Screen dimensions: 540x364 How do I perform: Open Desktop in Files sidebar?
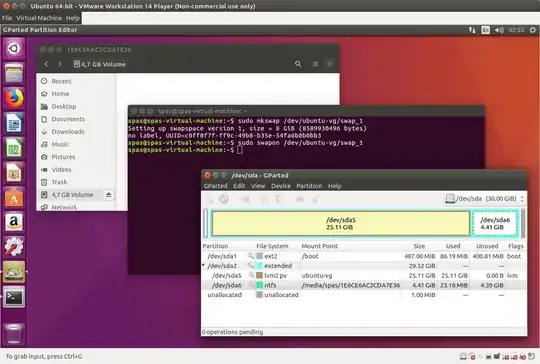click(x=76, y=106)
